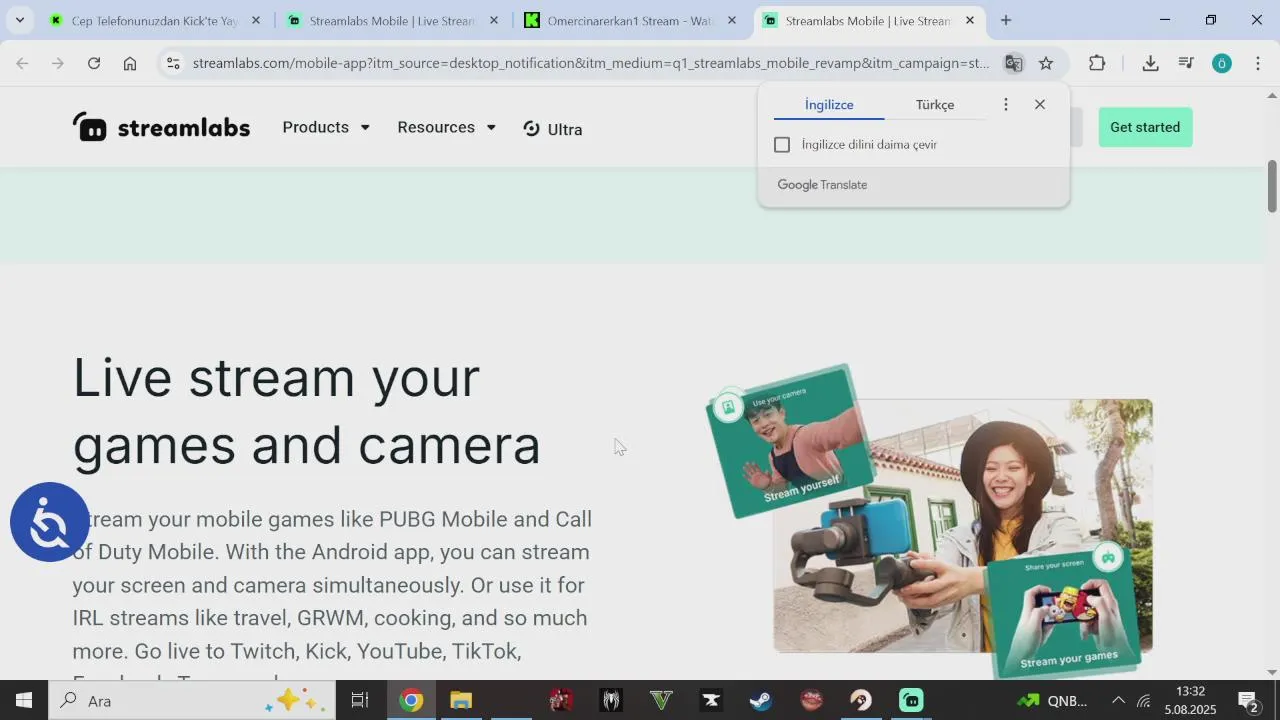Click the page vertical scrollbar thumb

tap(1272, 186)
